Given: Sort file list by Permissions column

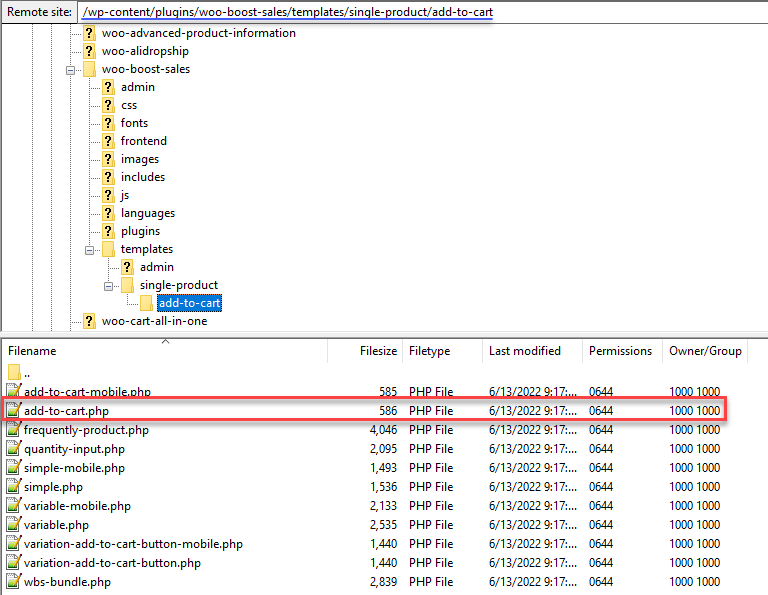Looking at the screenshot, I should pos(620,351).
